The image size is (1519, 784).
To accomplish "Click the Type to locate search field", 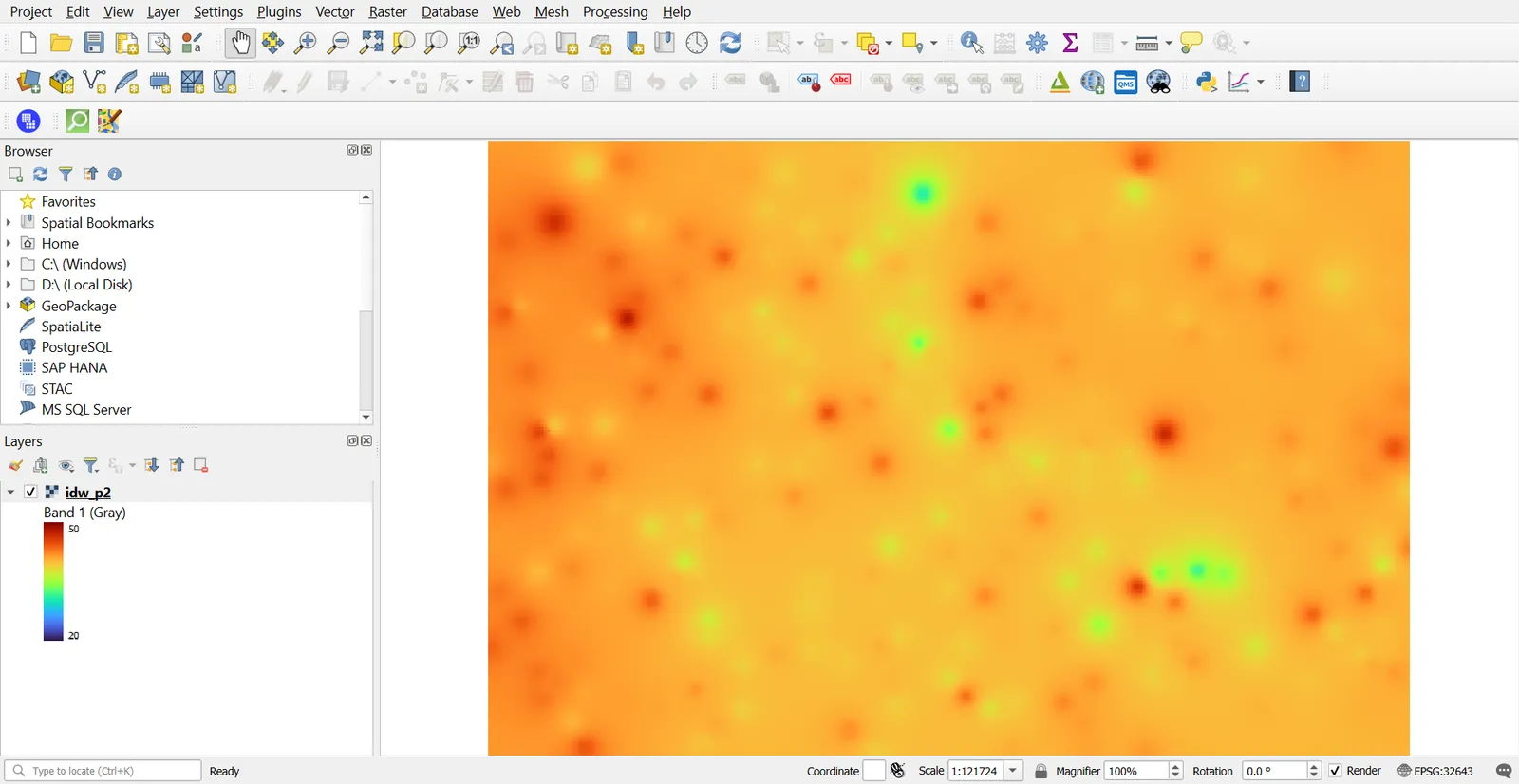I will (103, 771).
